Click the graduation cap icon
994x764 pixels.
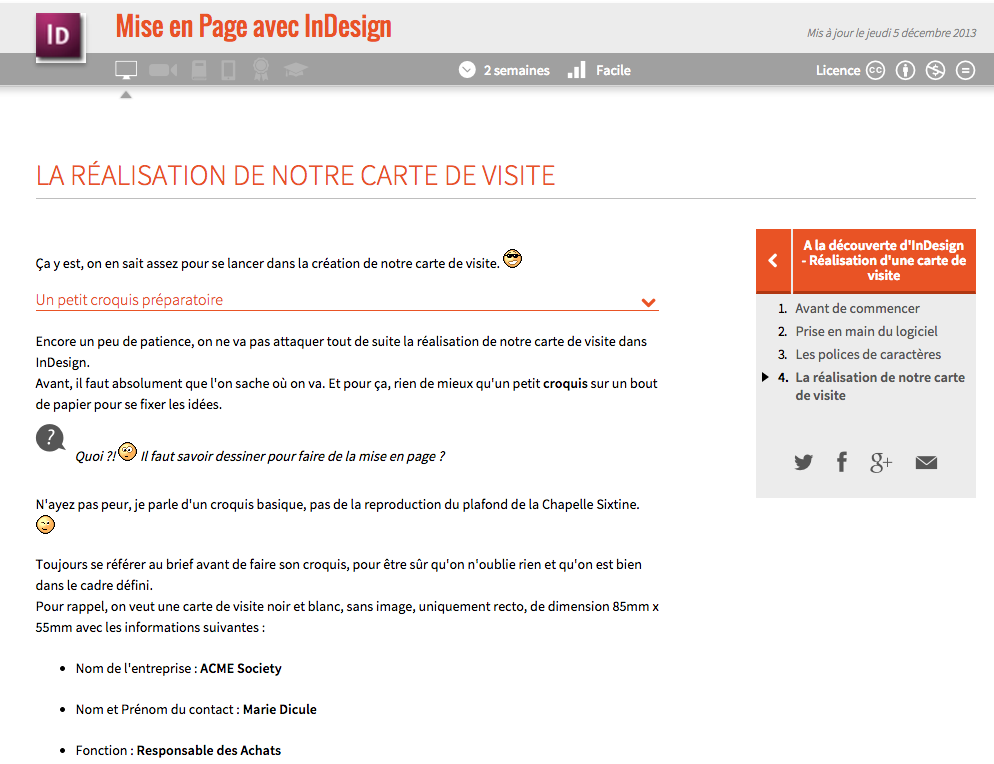click(295, 70)
